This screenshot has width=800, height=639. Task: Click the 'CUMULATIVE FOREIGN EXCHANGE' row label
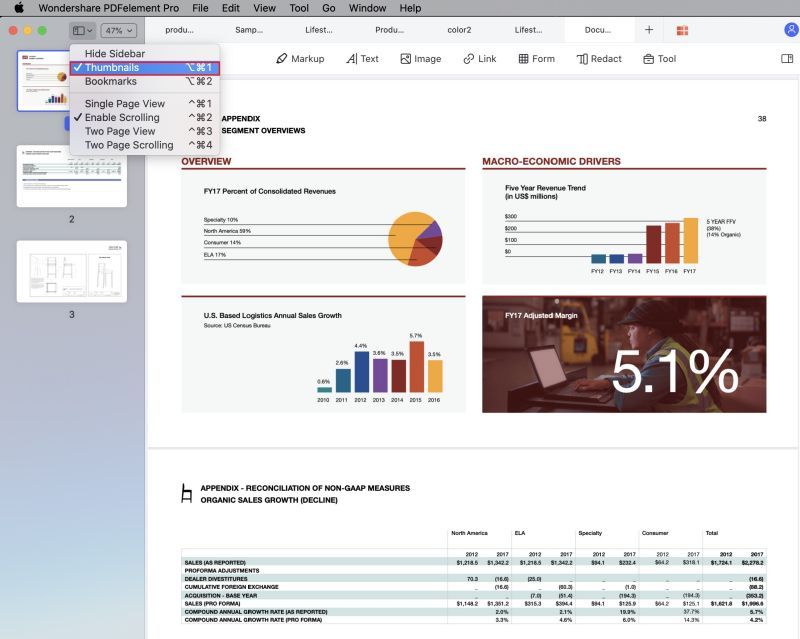(232, 587)
